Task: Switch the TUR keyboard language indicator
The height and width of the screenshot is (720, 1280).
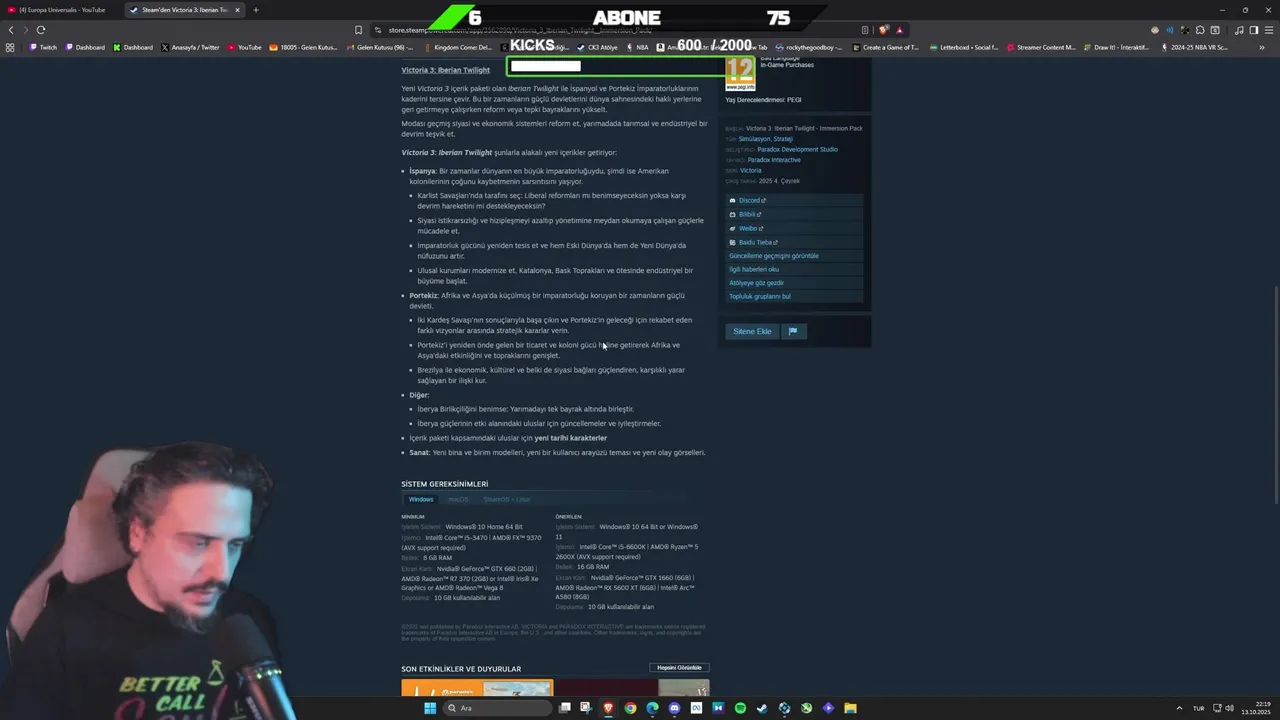Action: point(1198,708)
